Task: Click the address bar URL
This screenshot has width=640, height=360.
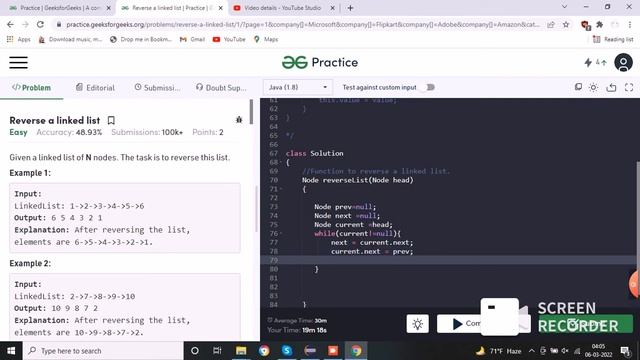Action: 302,24
